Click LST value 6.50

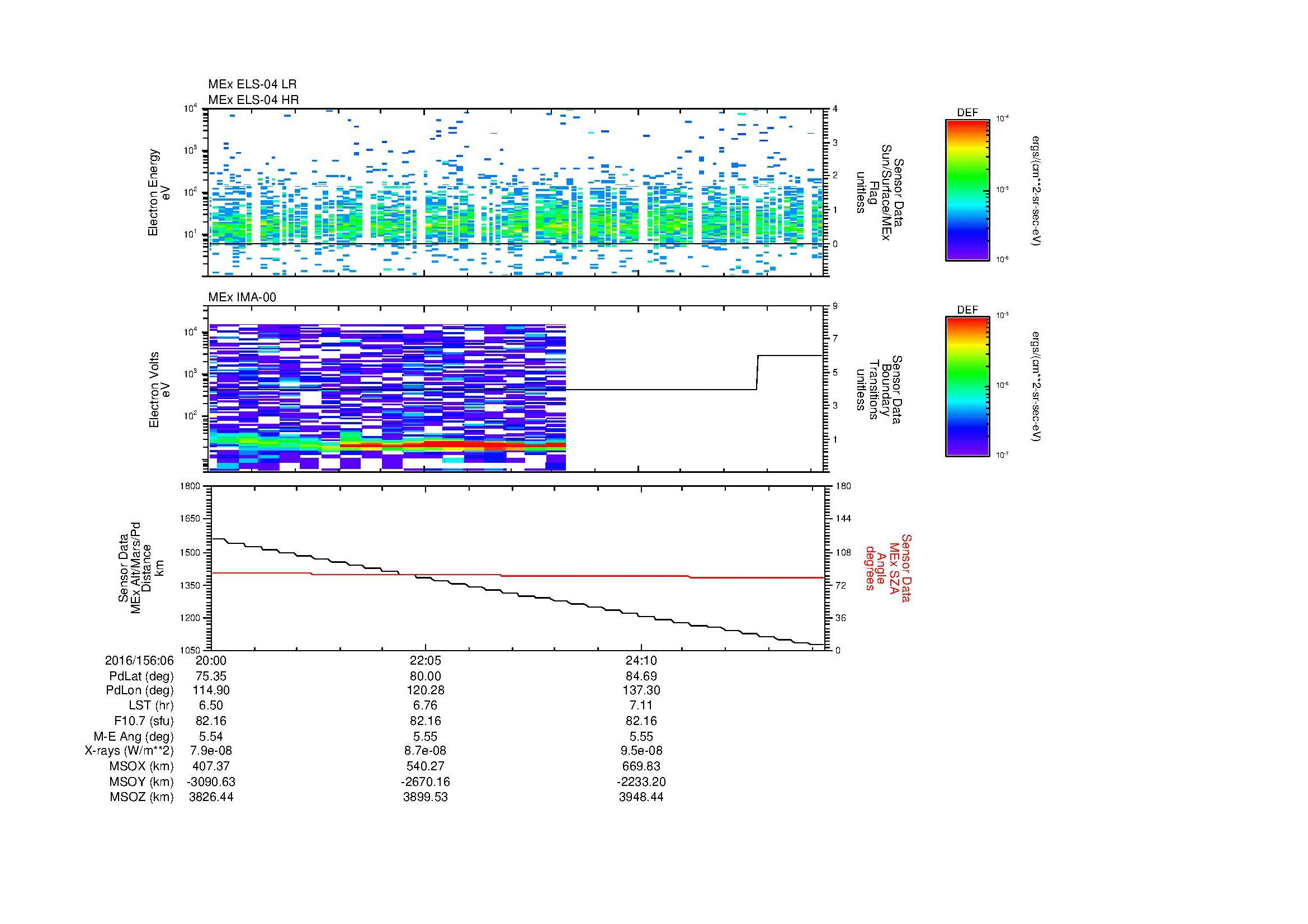coord(211,706)
